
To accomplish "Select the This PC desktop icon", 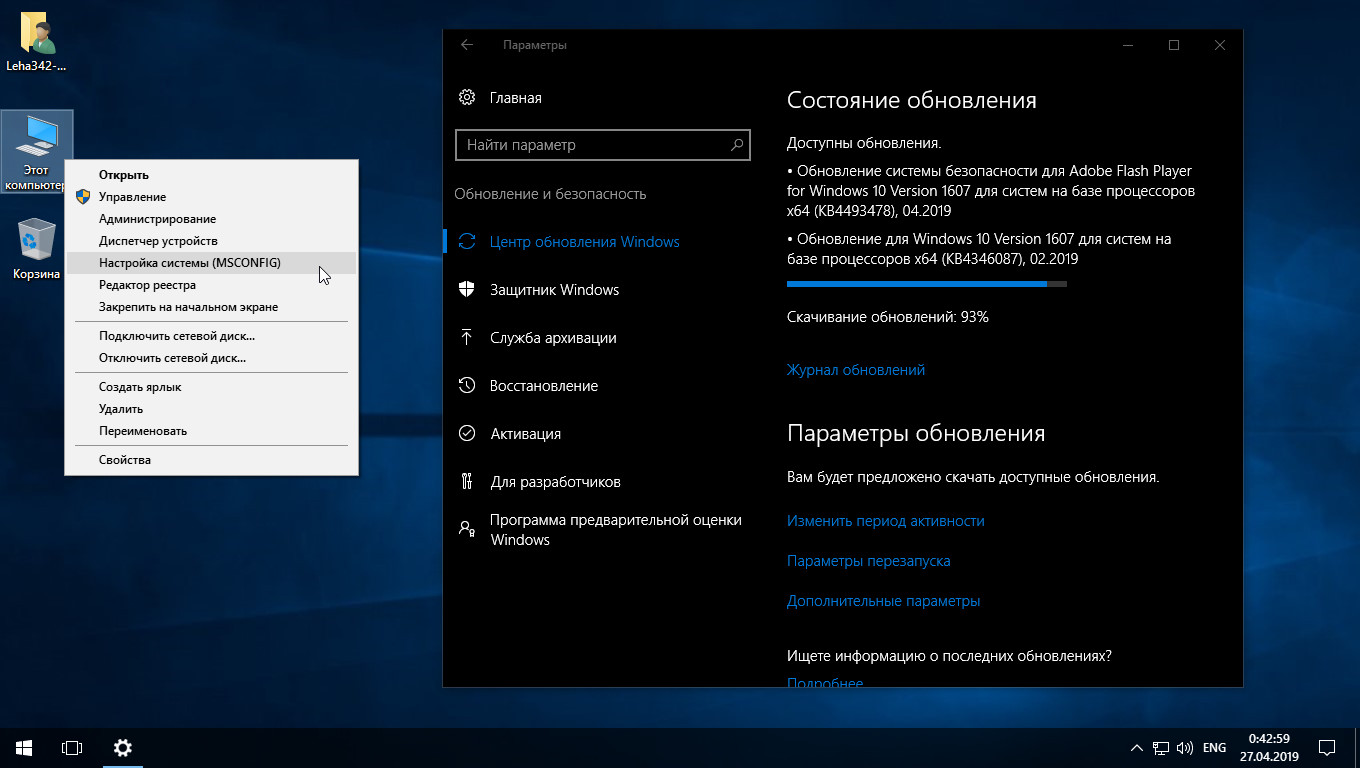I will [37, 152].
